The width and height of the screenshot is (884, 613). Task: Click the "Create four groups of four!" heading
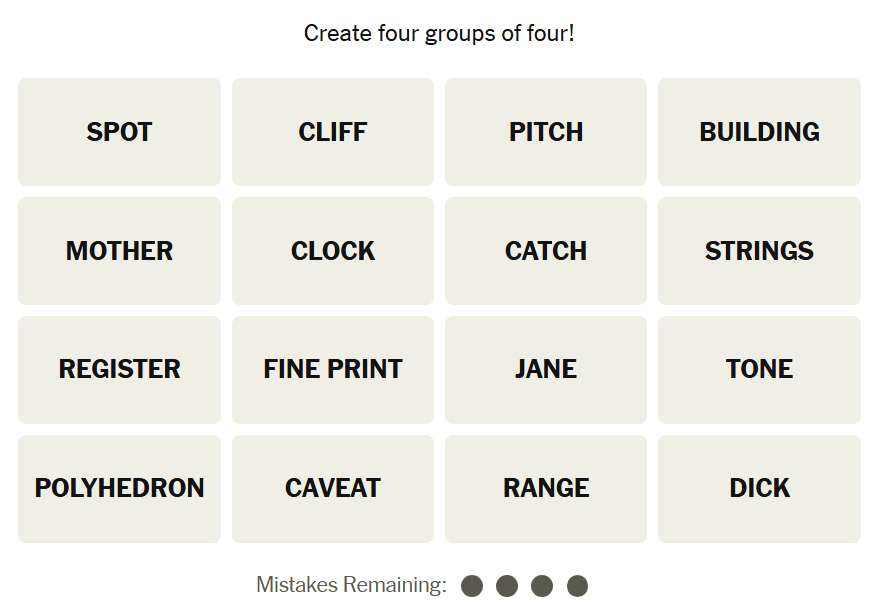click(x=439, y=34)
